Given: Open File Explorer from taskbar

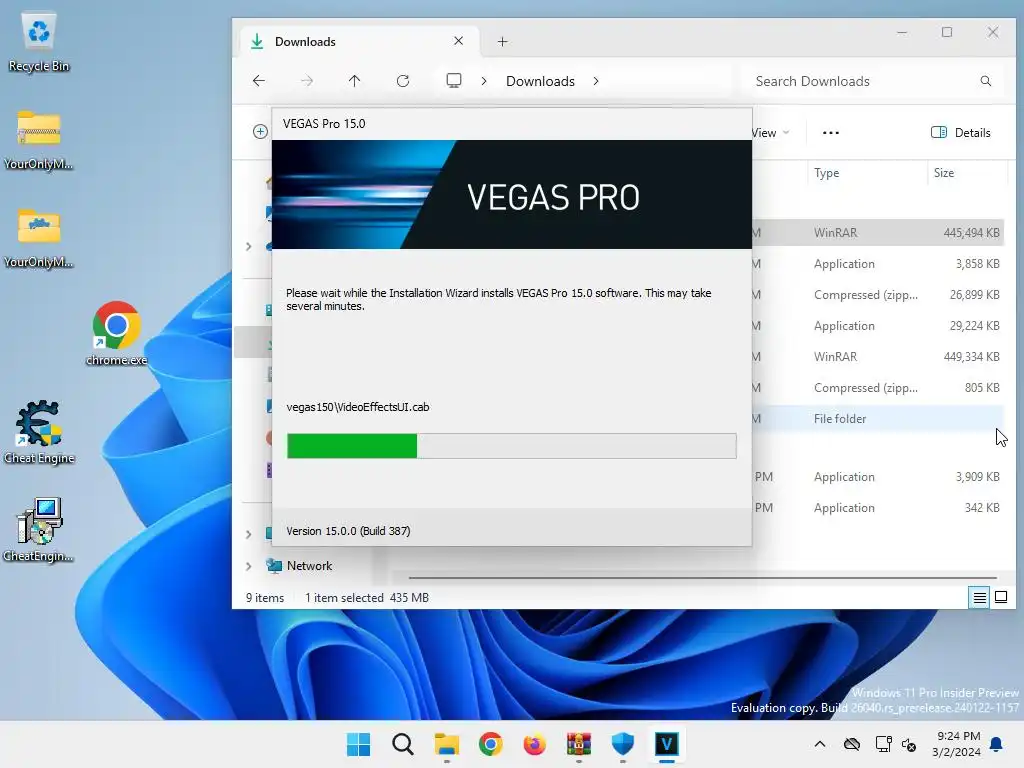Looking at the screenshot, I should click(447, 744).
